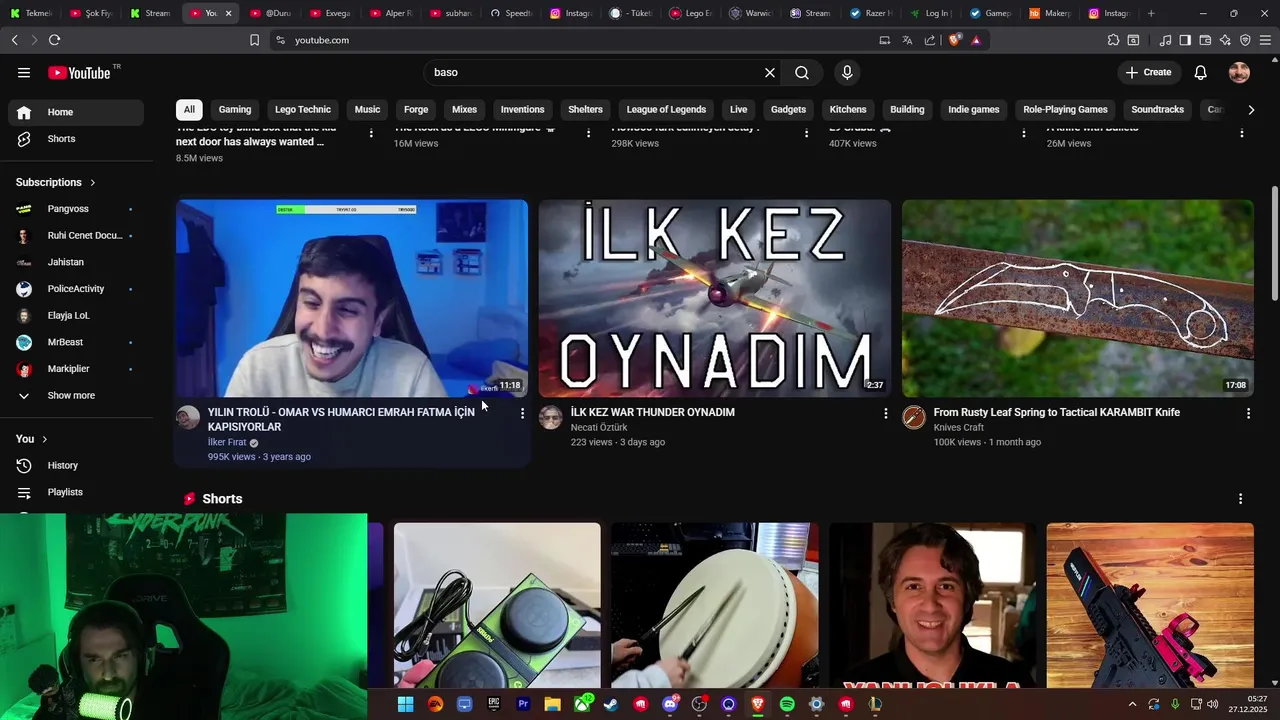Run search with the magnifier button
The width and height of the screenshot is (1280, 720).
[x=802, y=72]
